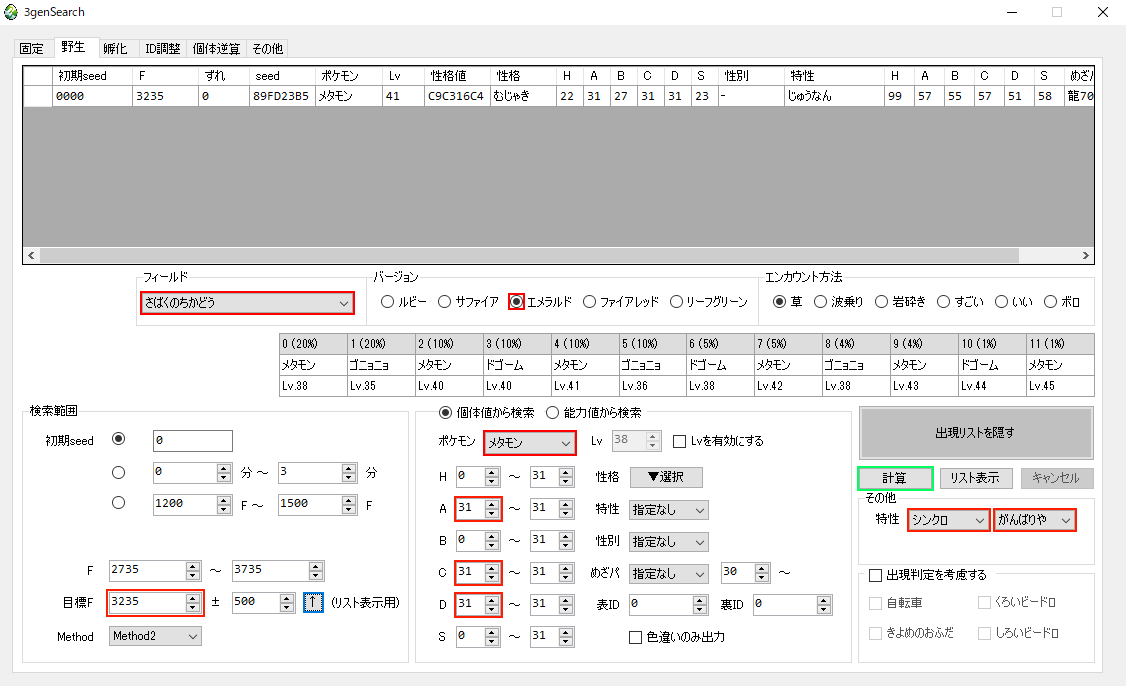Click the up arrow button beside 目標F range

point(313,602)
